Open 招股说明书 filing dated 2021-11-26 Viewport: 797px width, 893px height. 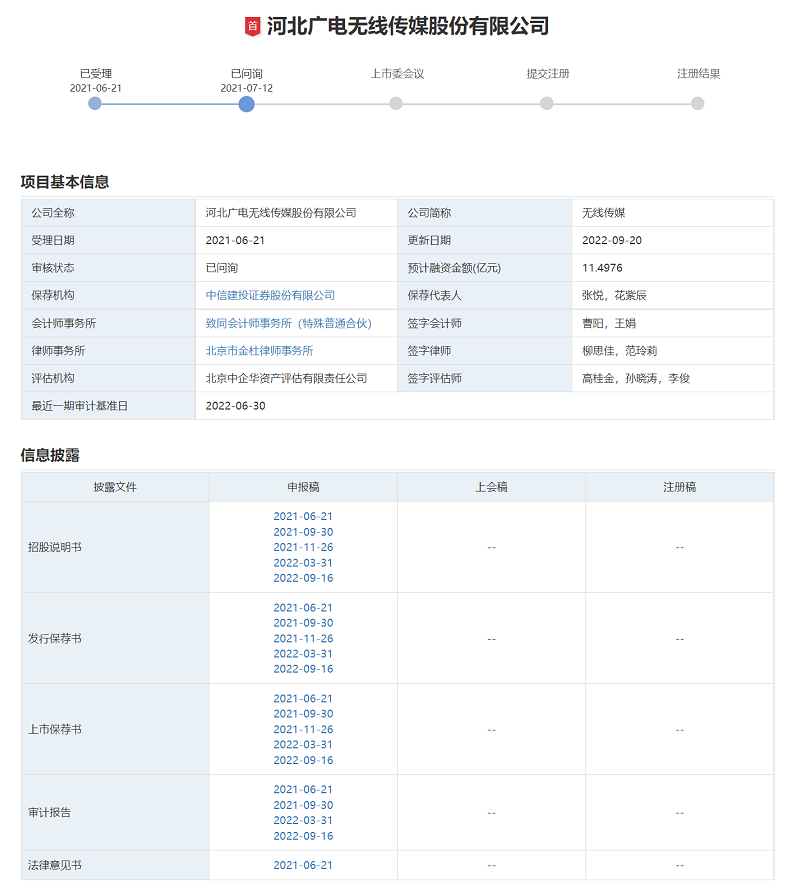click(x=303, y=547)
